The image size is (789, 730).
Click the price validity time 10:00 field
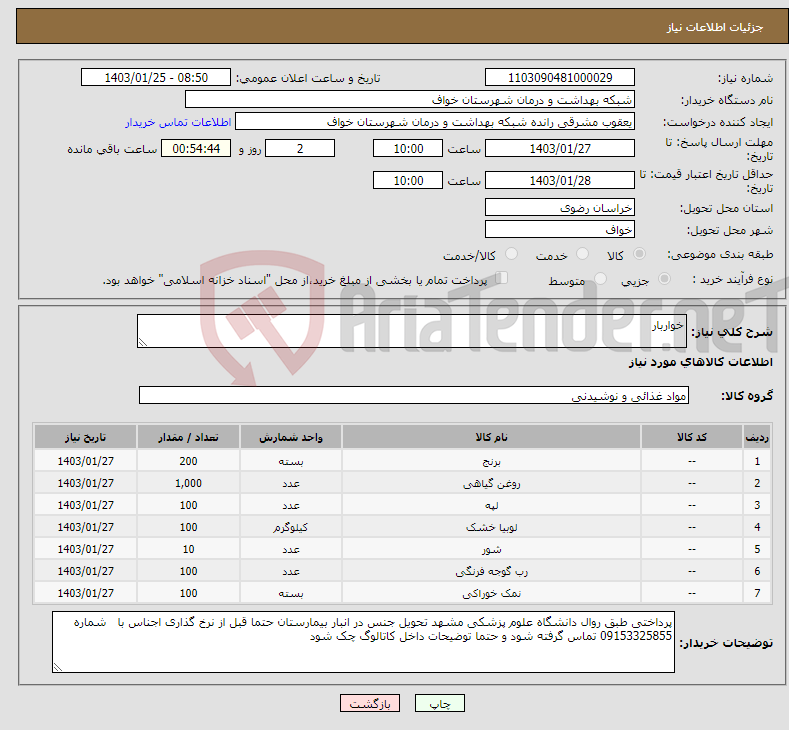tap(408, 180)
